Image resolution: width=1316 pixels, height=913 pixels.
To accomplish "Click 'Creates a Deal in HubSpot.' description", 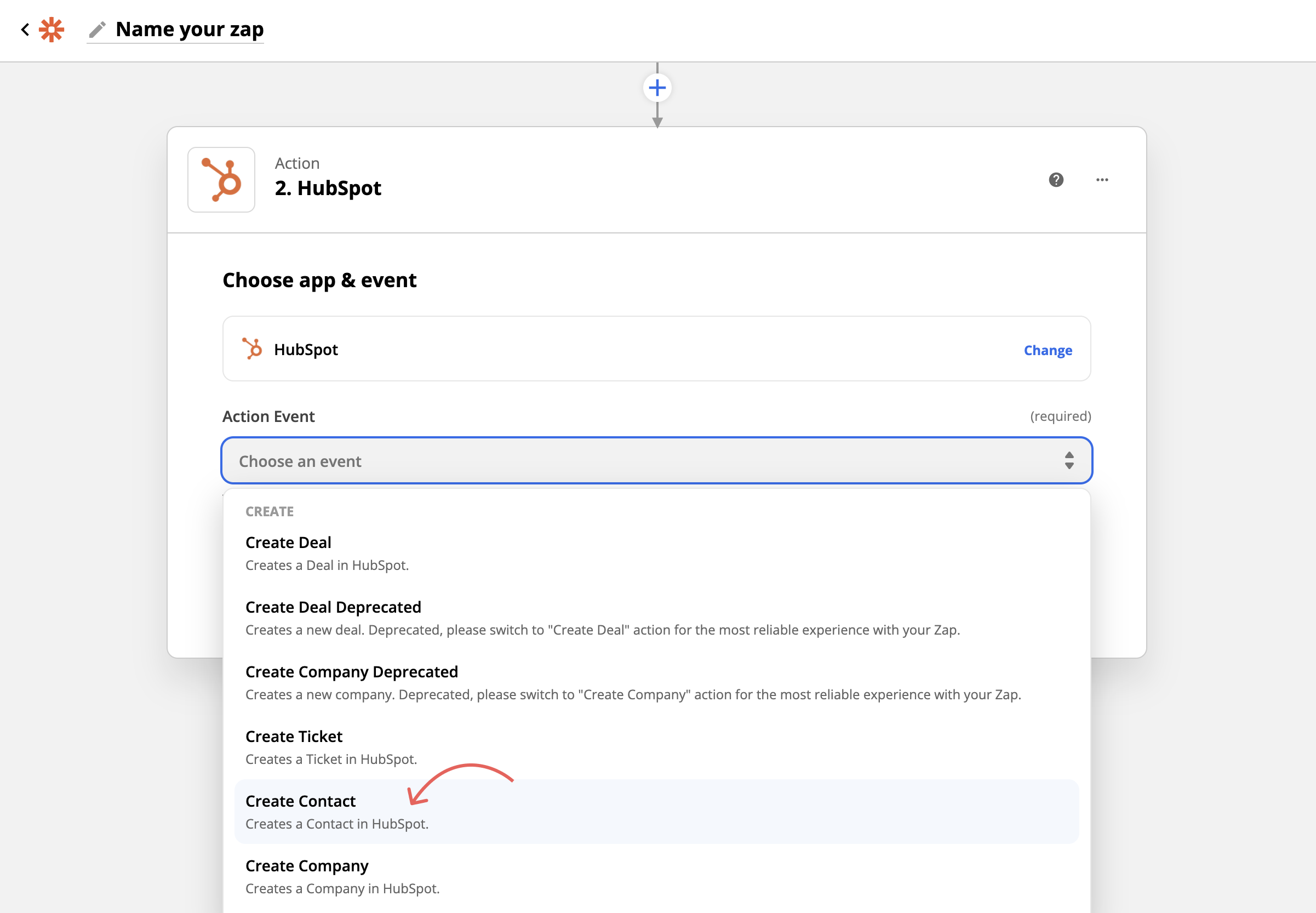I will pyautogui.click(x=327, y=565).
